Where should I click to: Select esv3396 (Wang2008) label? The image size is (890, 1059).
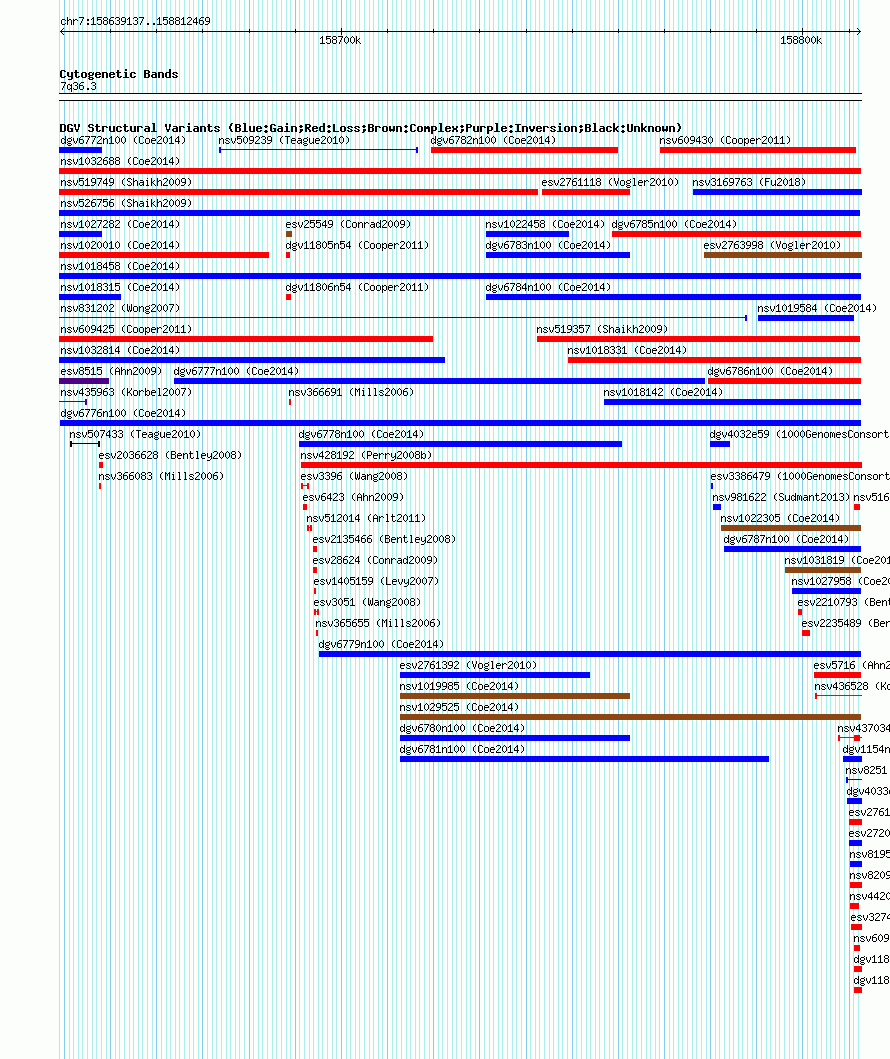(x=354, y=475)
